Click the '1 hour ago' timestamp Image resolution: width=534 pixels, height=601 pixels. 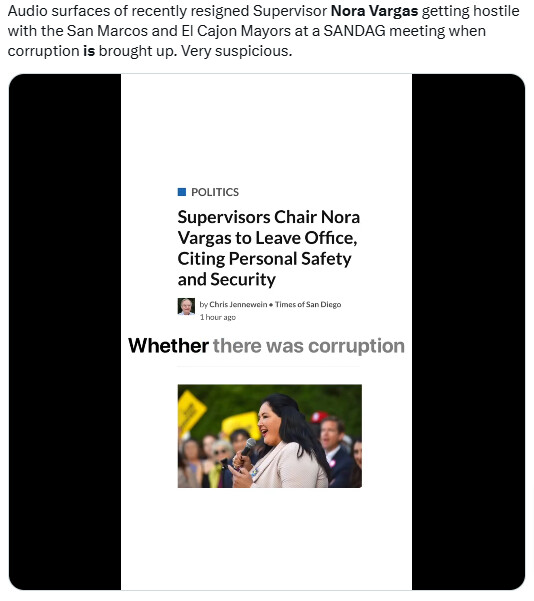tap(217, 317)
